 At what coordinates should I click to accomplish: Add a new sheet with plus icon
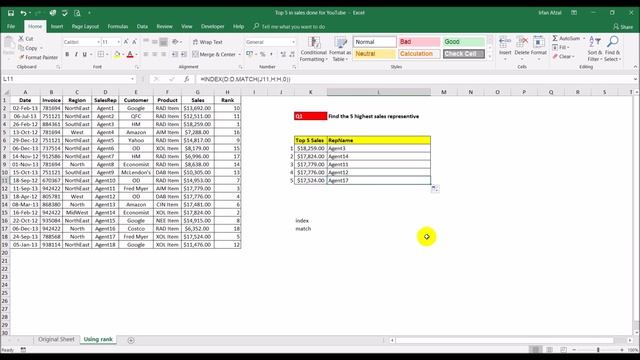click(x=131, y=340)
